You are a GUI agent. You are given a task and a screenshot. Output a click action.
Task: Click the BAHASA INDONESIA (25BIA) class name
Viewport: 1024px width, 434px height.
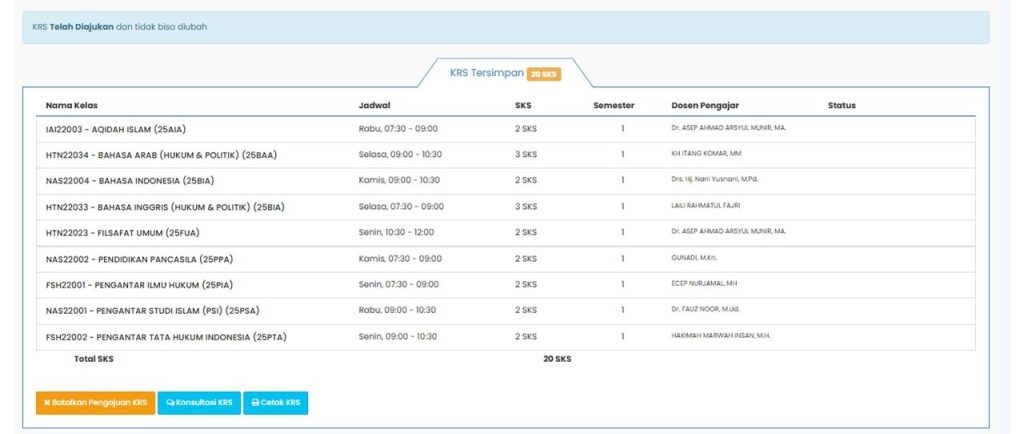pos(130,181)
